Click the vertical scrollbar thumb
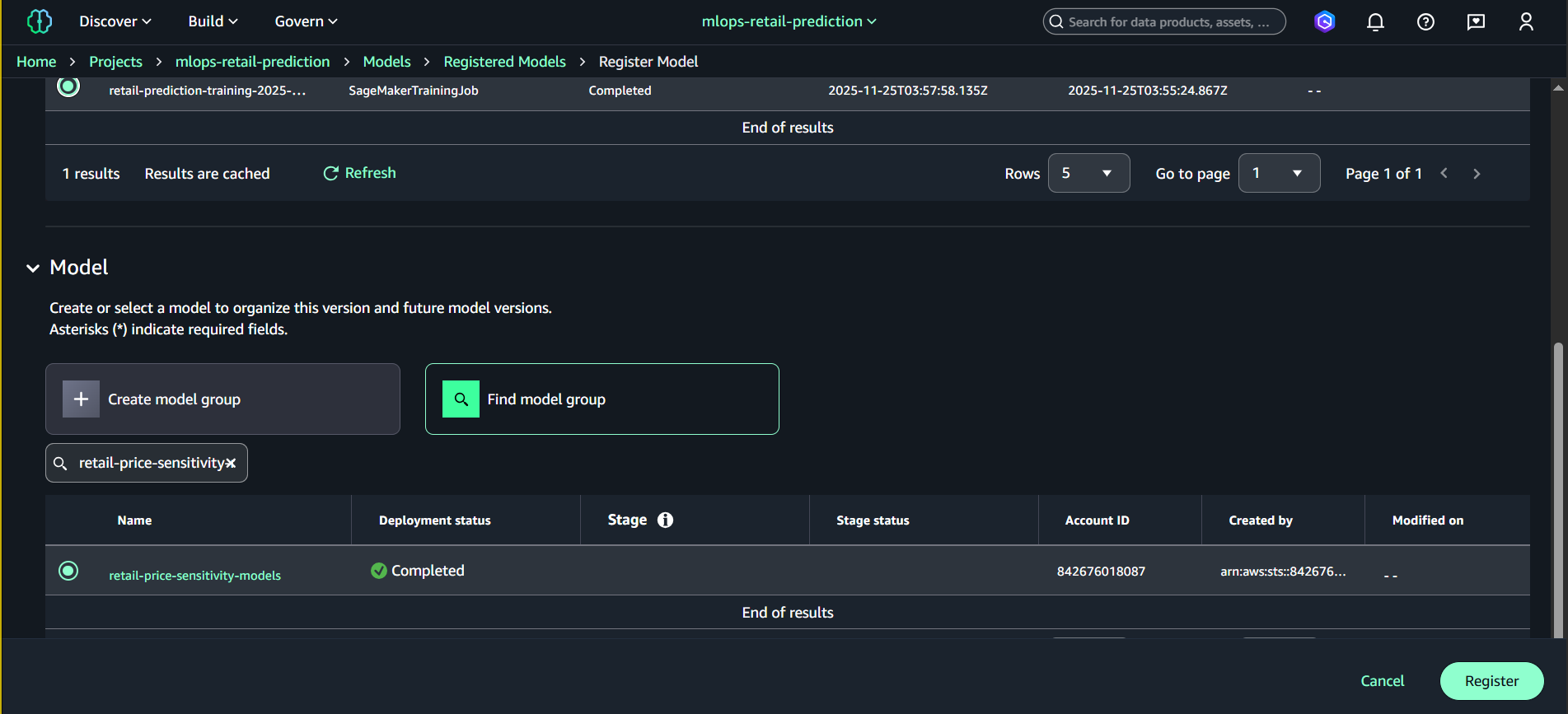This screenshot has width=1568, height=714. [x=1557, y=491]
